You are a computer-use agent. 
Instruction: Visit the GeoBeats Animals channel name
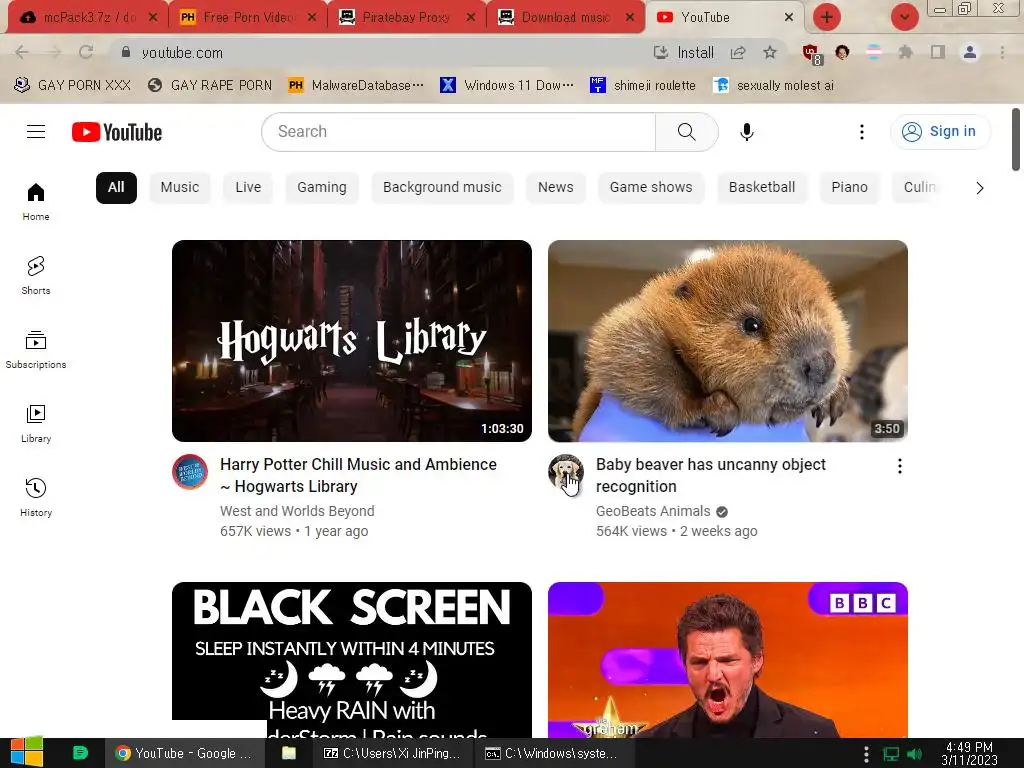pos(653,511)
